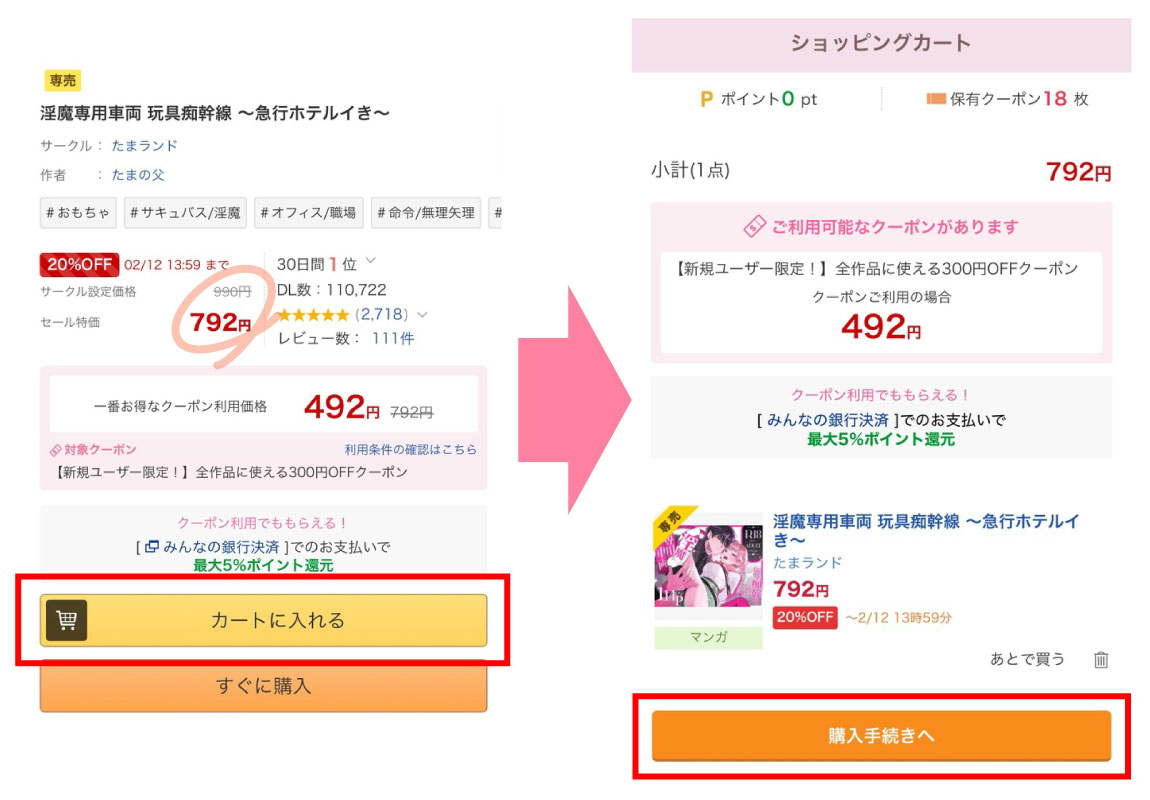
Task: Expand the 30日間 ranking chevron
Action: (371, 261)
